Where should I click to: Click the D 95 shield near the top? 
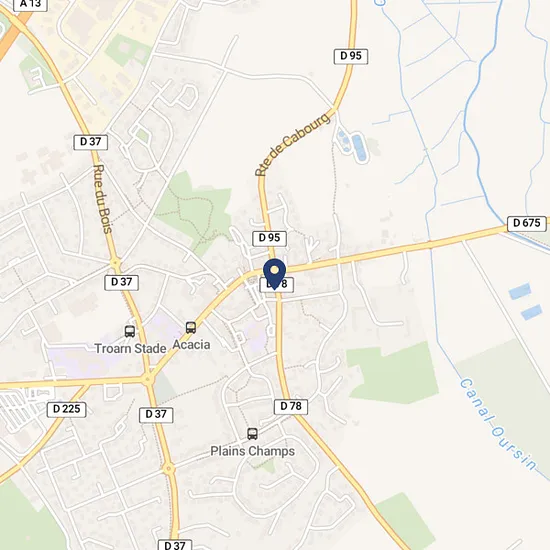coord(350,56)
